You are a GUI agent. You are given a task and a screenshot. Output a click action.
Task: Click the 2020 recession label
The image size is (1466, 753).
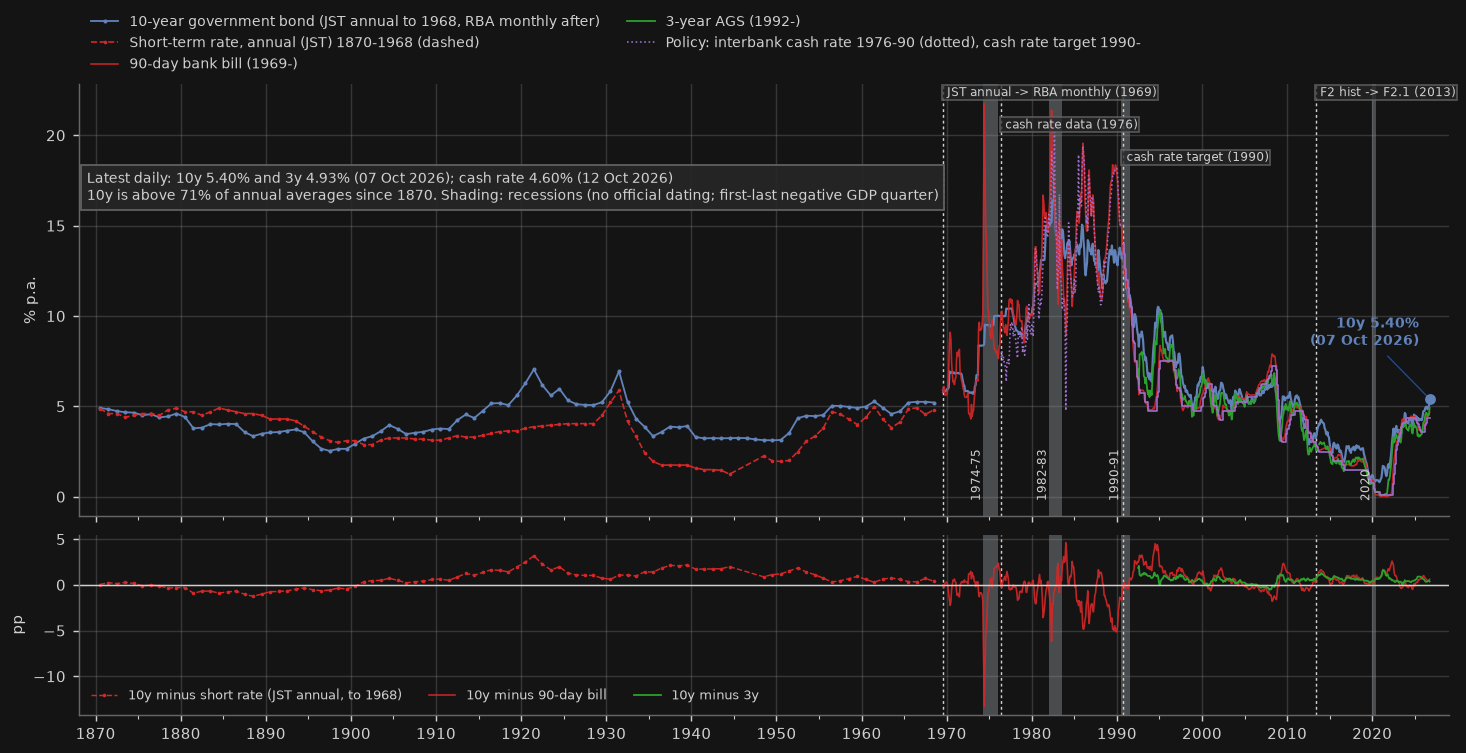[1365, 484]
